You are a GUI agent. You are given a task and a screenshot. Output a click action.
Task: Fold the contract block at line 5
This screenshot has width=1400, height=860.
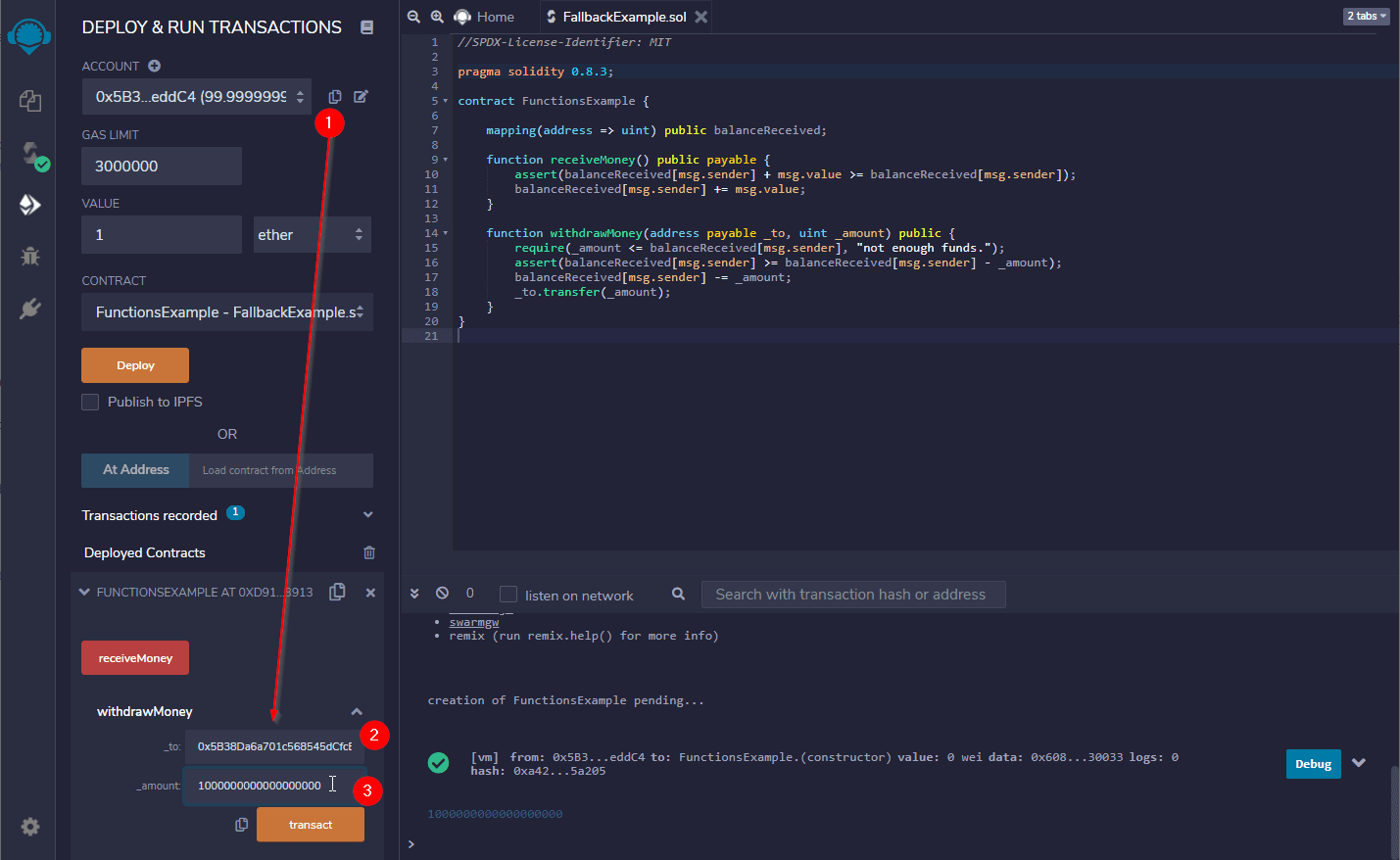click(446, 101)
